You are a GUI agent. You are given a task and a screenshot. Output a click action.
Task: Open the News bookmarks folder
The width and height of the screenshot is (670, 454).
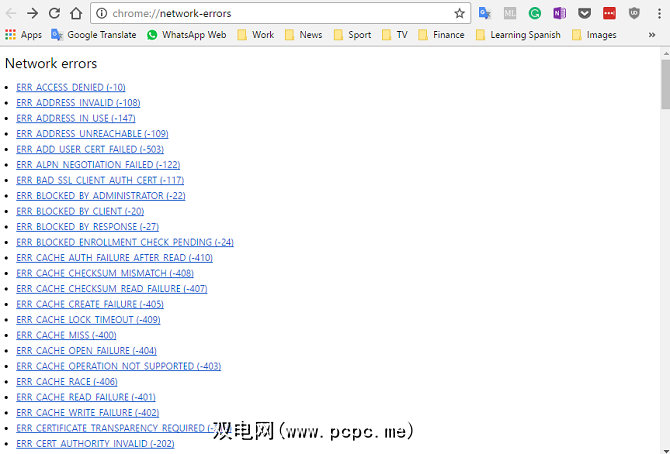click(303, 35)
